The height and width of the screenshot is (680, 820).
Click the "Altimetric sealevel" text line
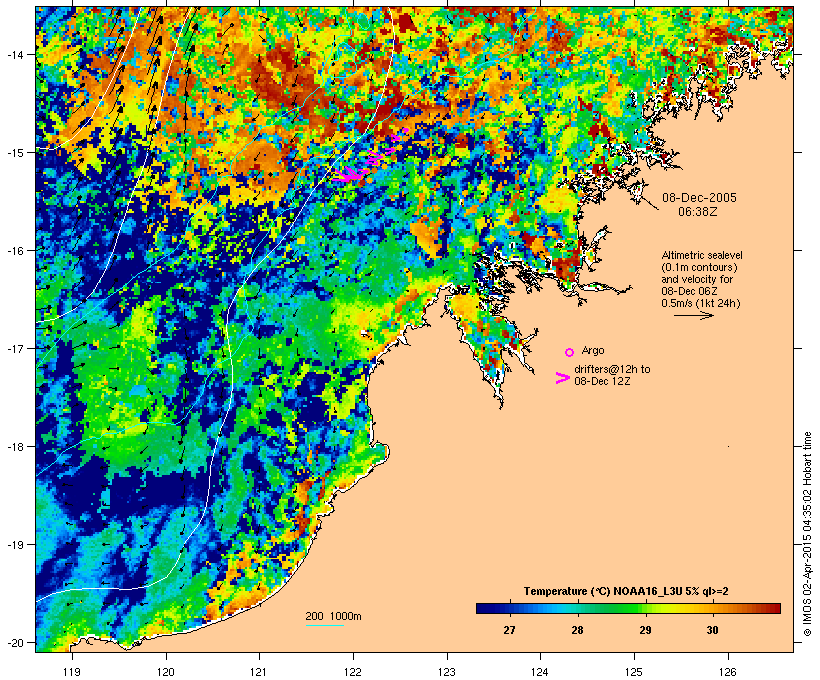coord(702,255)
